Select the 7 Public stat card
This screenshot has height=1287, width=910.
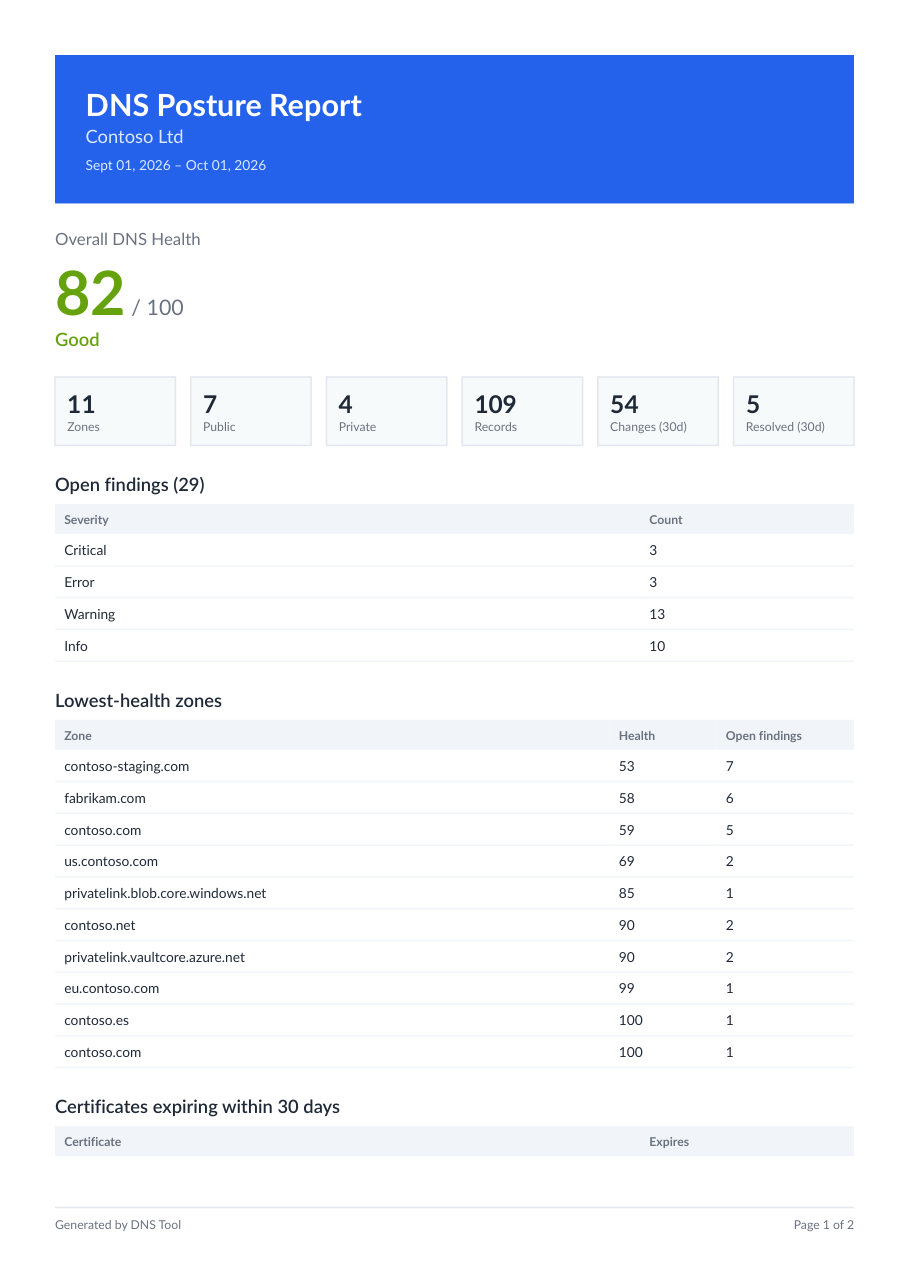pyautogui.click(x=251, y=411)
